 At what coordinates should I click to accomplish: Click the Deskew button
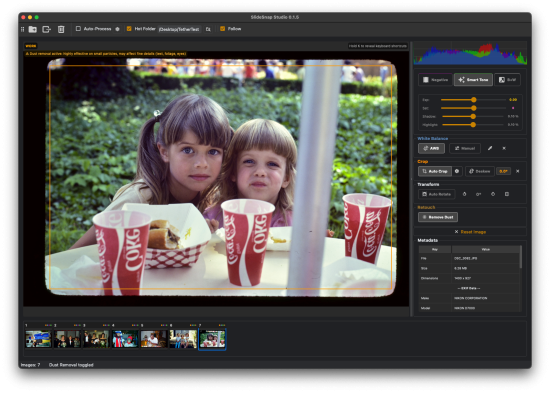[479, 171]
